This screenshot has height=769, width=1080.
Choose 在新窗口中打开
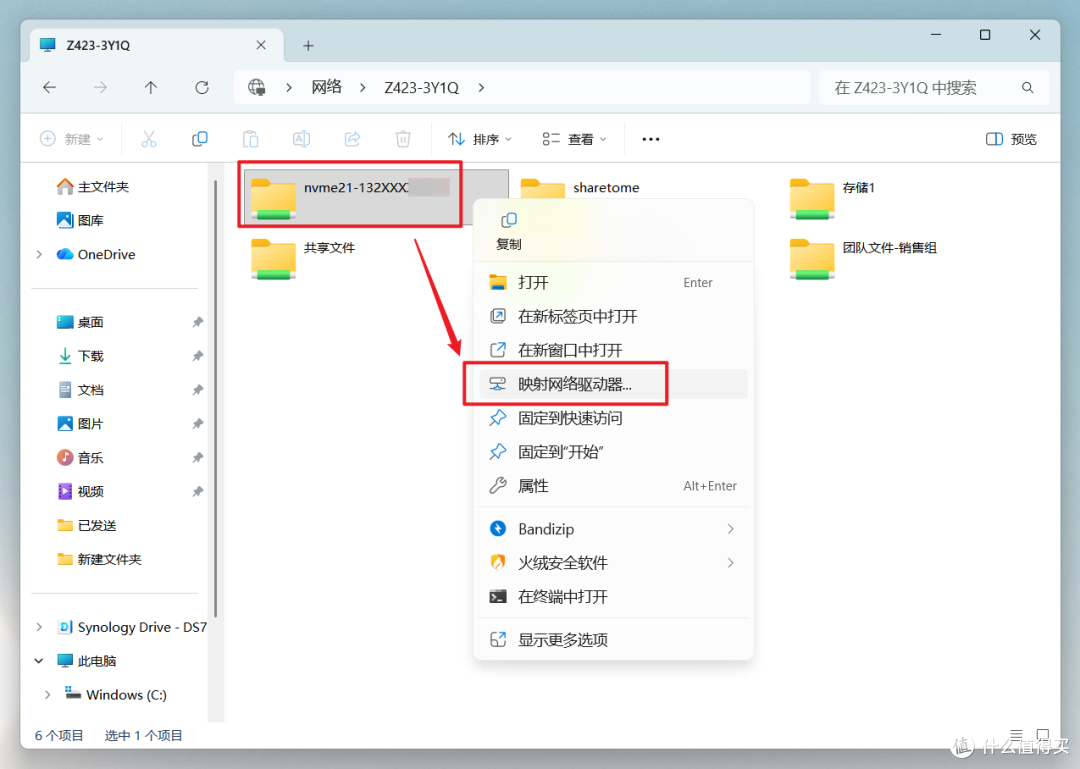(x=613, y=350)
